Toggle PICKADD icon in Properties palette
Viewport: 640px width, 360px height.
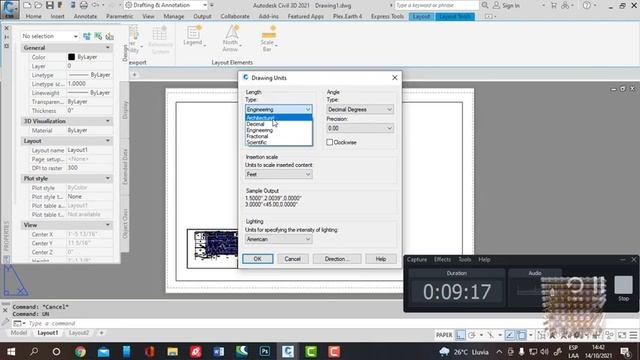pos(87,36)
